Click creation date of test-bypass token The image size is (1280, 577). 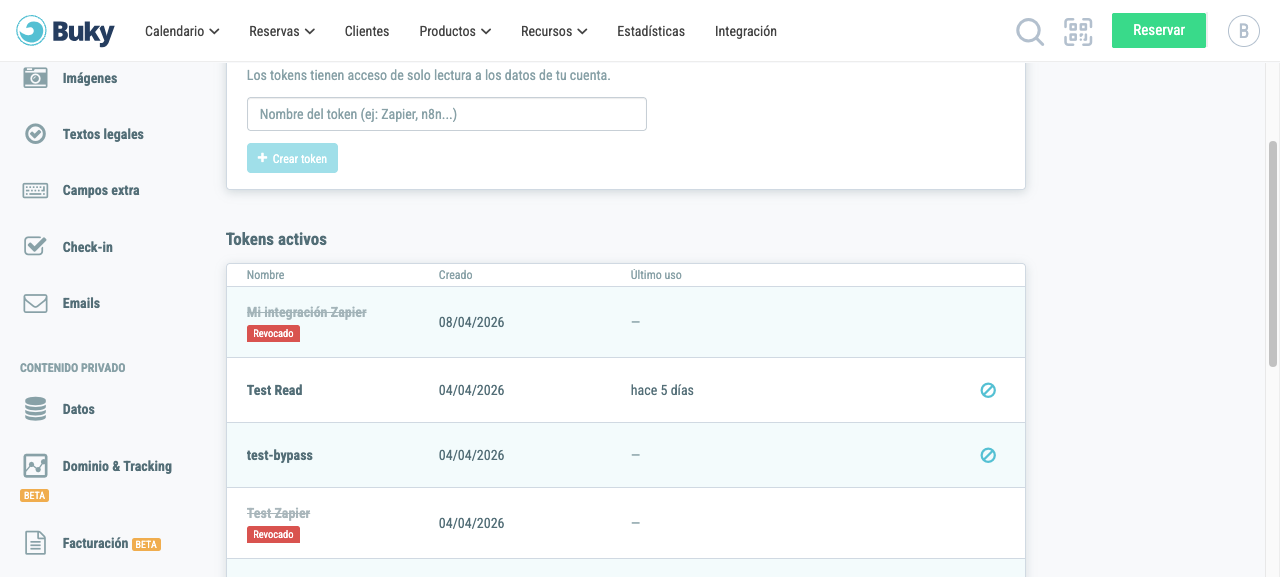(472, 455)
